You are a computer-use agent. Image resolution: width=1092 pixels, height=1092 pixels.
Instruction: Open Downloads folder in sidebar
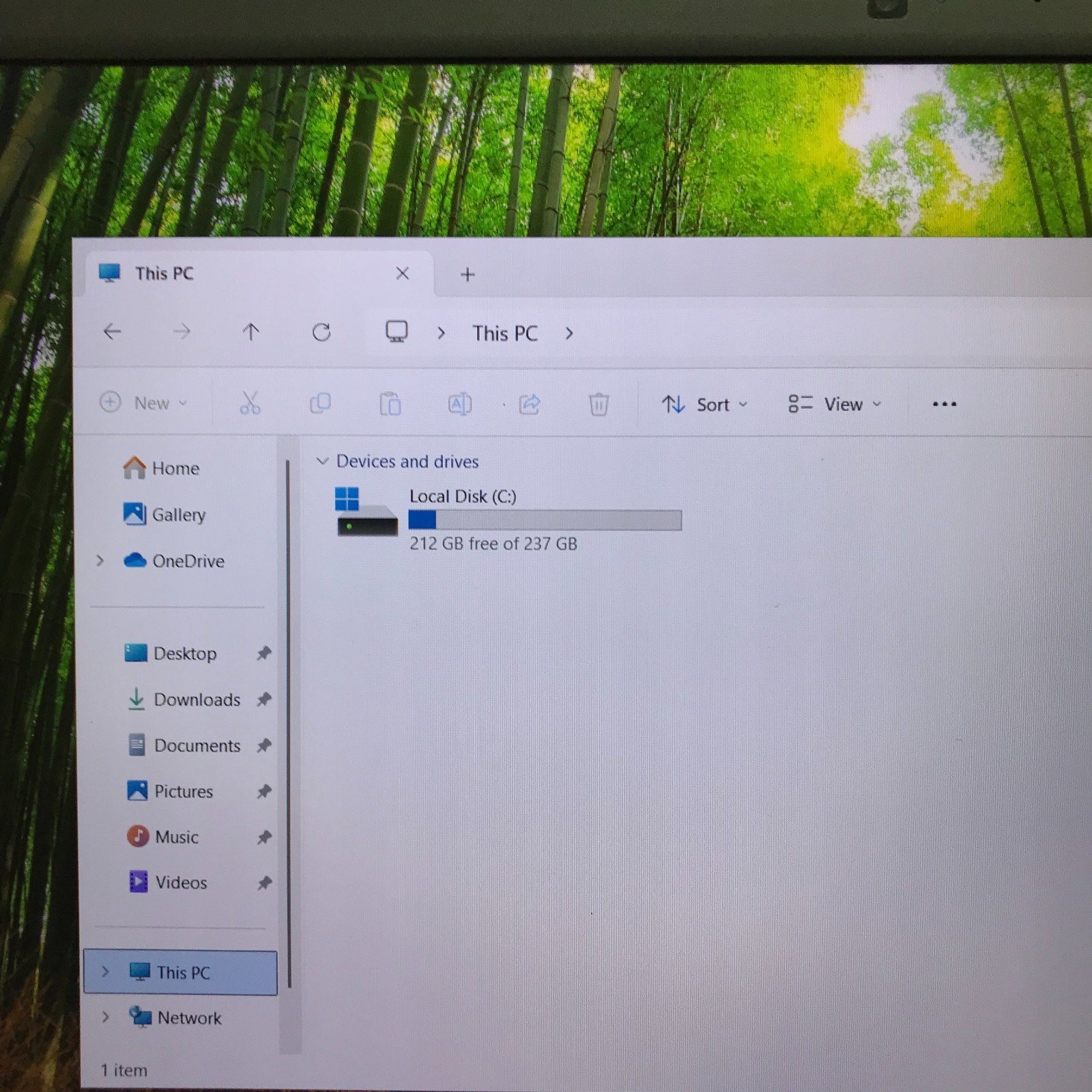point(184,699)
